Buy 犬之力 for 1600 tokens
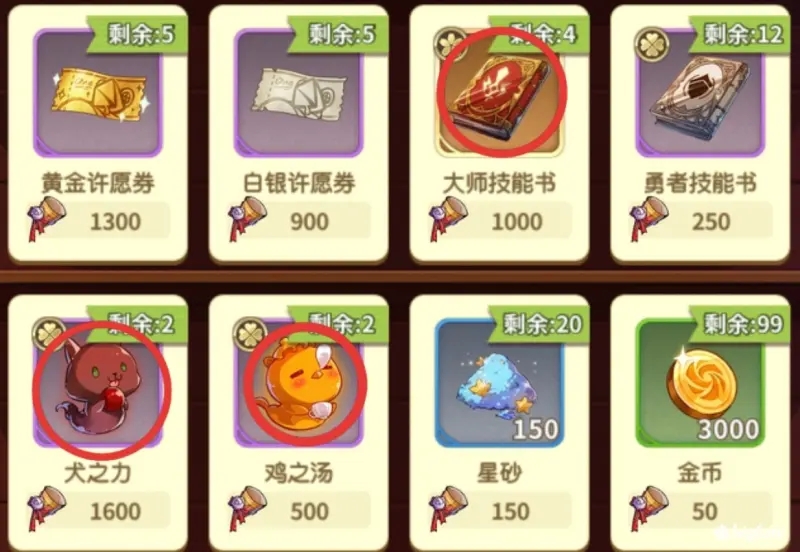Viewport: 800px width, 552px height. [x=99, y=511]
